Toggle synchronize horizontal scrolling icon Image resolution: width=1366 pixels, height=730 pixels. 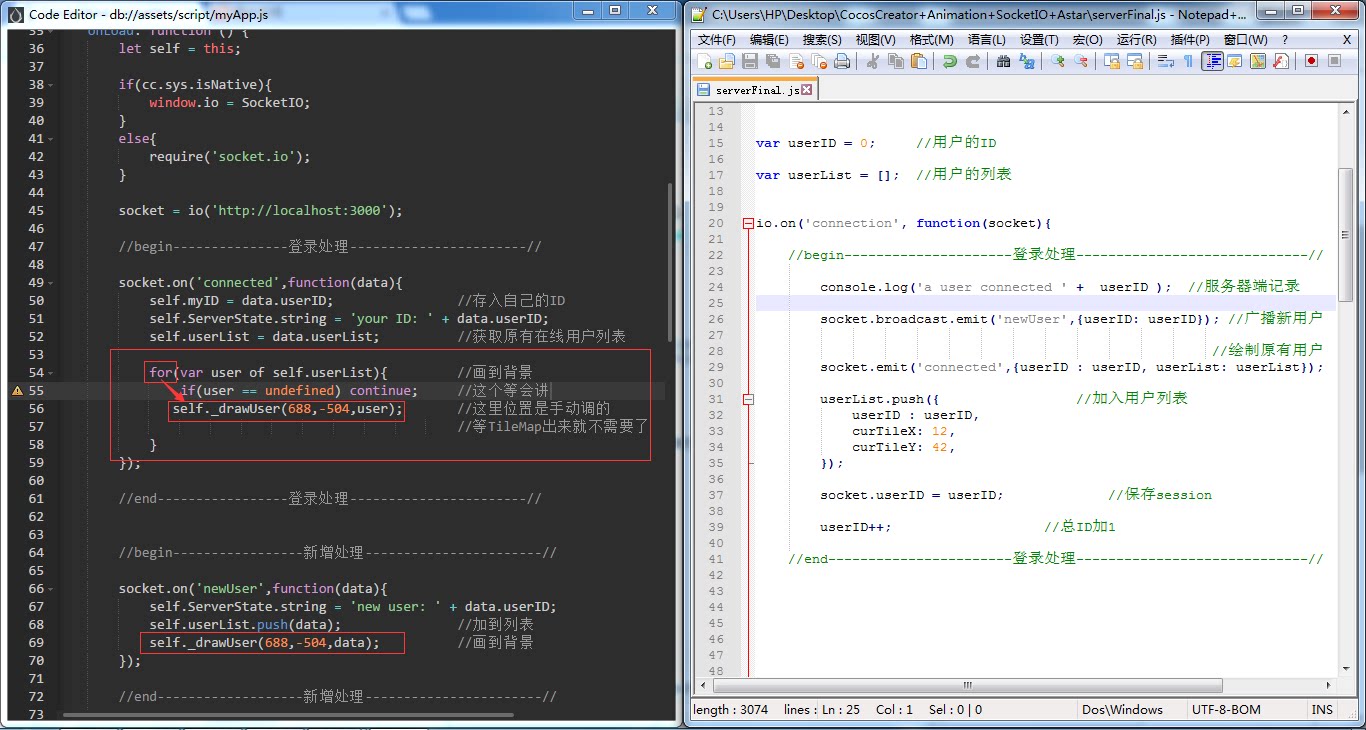(1134, 61)
